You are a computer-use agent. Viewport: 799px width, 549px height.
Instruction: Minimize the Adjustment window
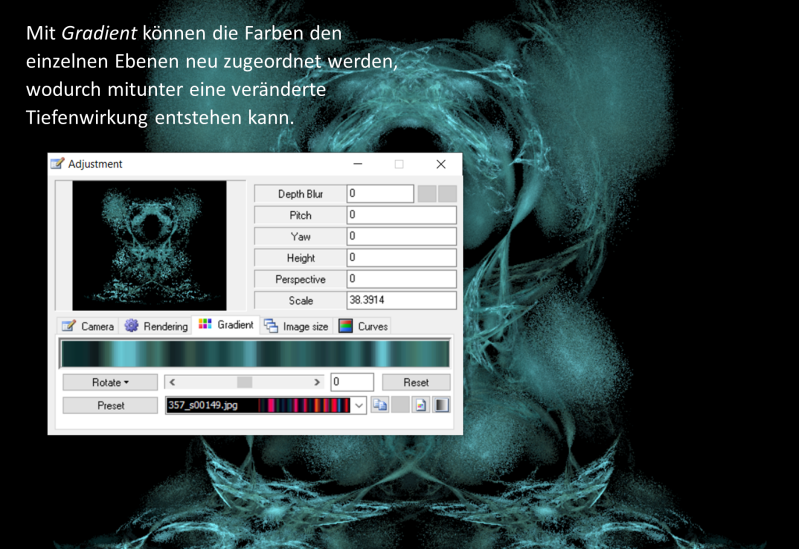click(x=358, y=164)
